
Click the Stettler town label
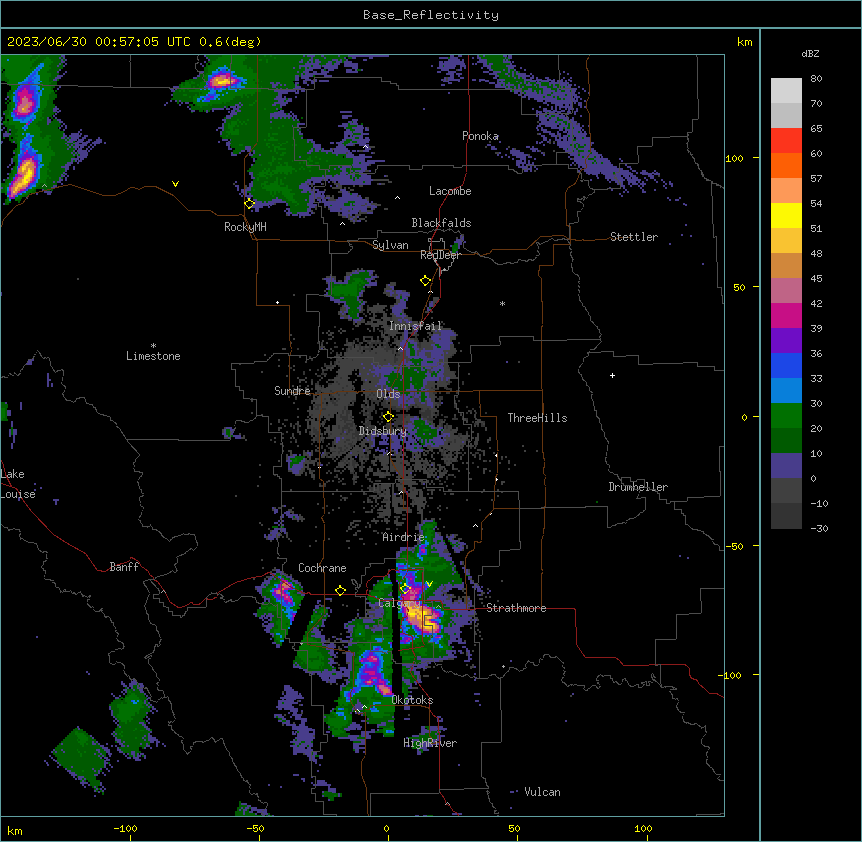pos(633,237)
